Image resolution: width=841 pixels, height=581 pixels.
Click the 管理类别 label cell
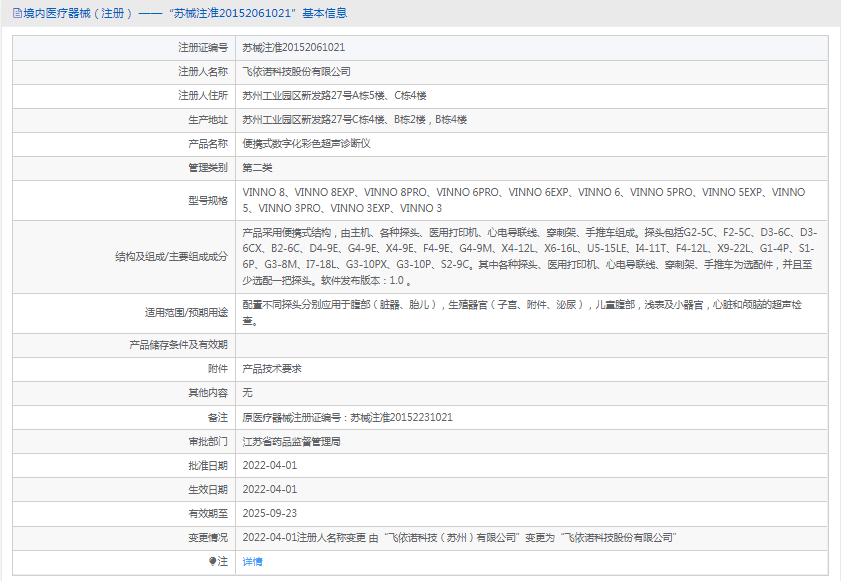pos(124,168)
